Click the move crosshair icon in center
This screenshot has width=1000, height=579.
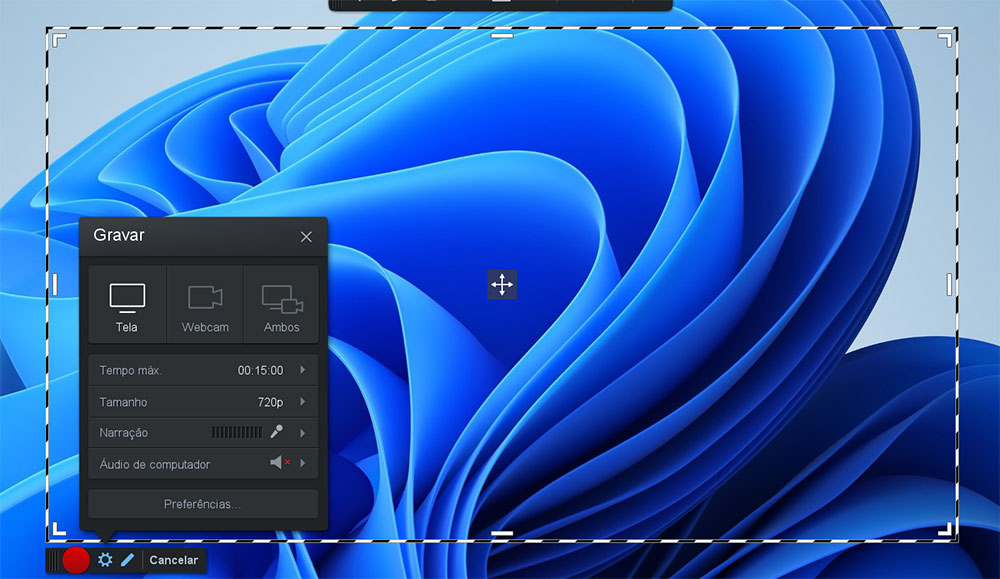click(x=502, y=284)
